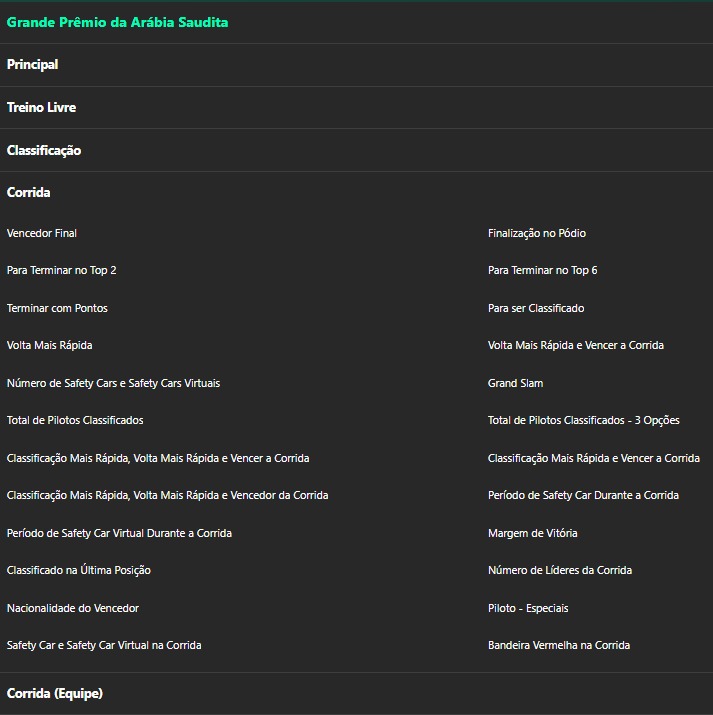
Task: Expand the Principal section
Action: 33,65
